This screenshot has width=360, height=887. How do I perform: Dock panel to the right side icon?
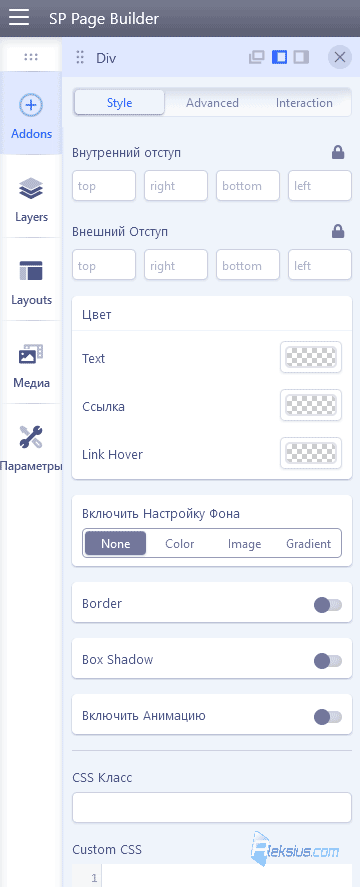(301, 57)
